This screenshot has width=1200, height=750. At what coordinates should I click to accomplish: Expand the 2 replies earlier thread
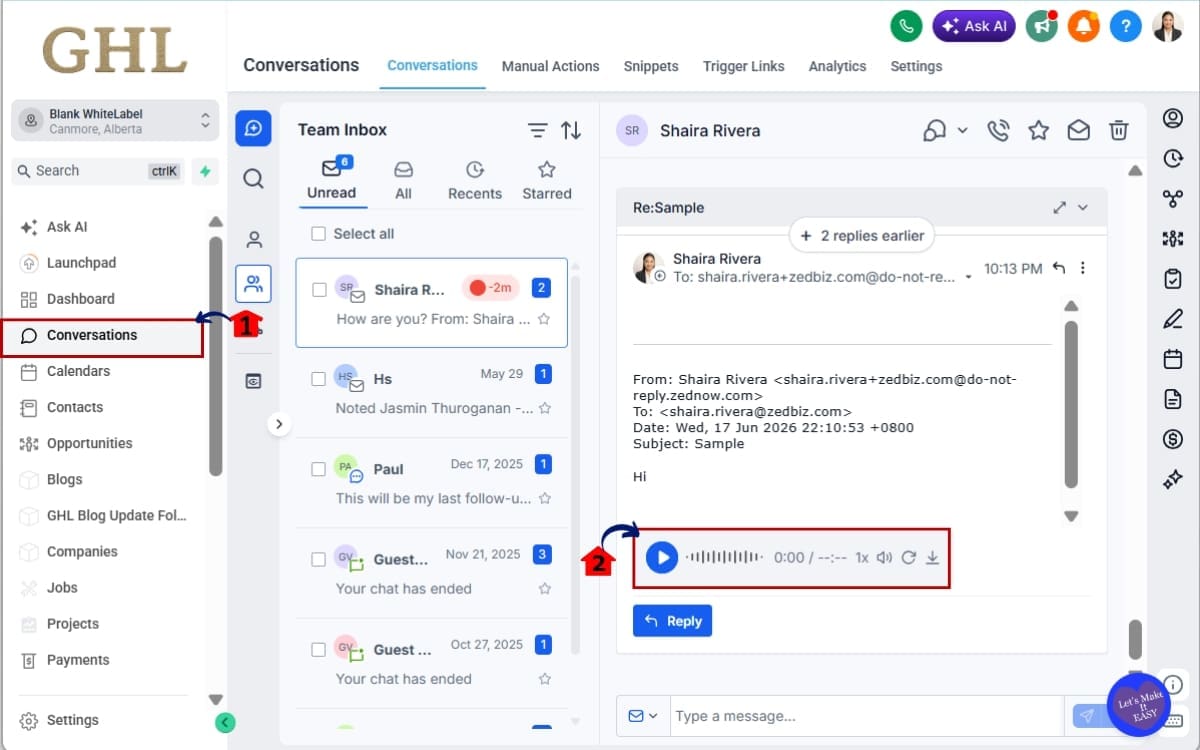[862, 236]
